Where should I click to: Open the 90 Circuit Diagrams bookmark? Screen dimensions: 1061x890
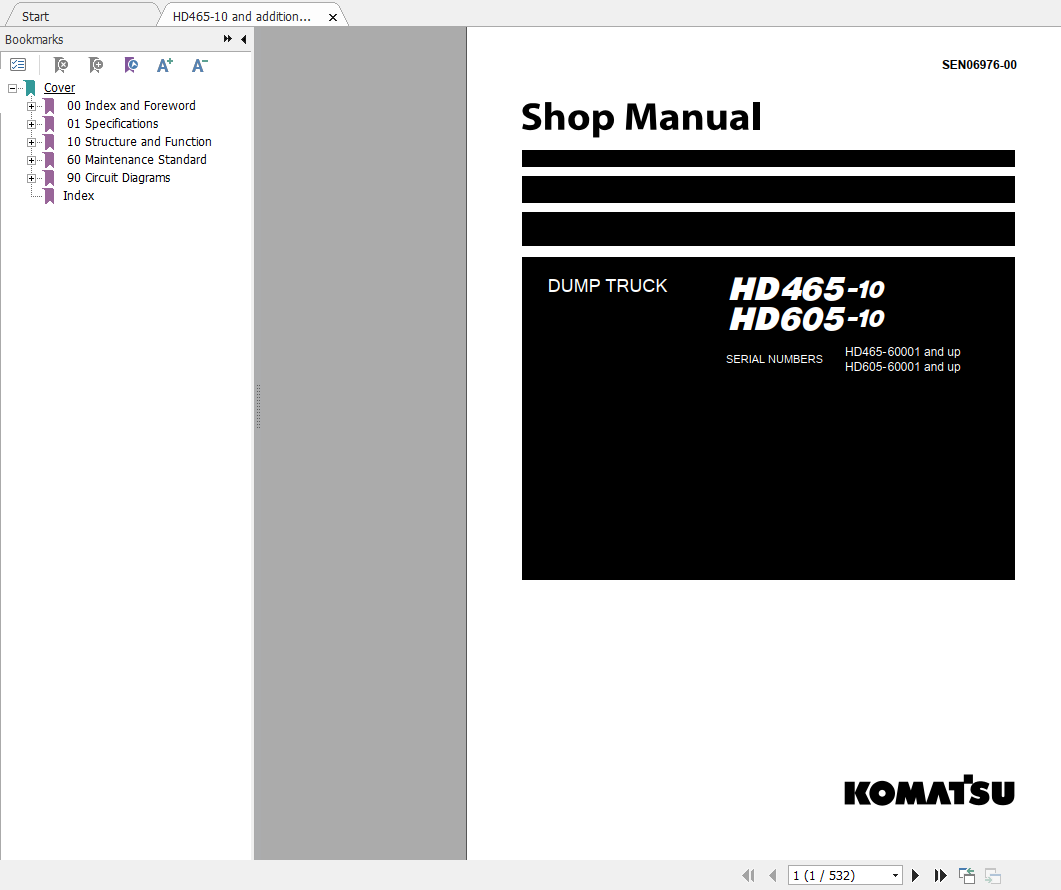pos(118,177)
